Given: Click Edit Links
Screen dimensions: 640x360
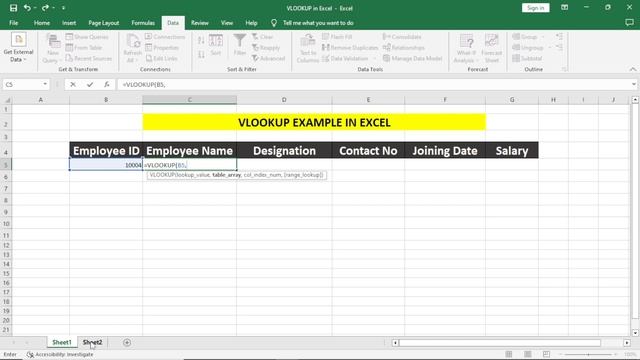Looking at the screenshot, I should pos(161,58).
